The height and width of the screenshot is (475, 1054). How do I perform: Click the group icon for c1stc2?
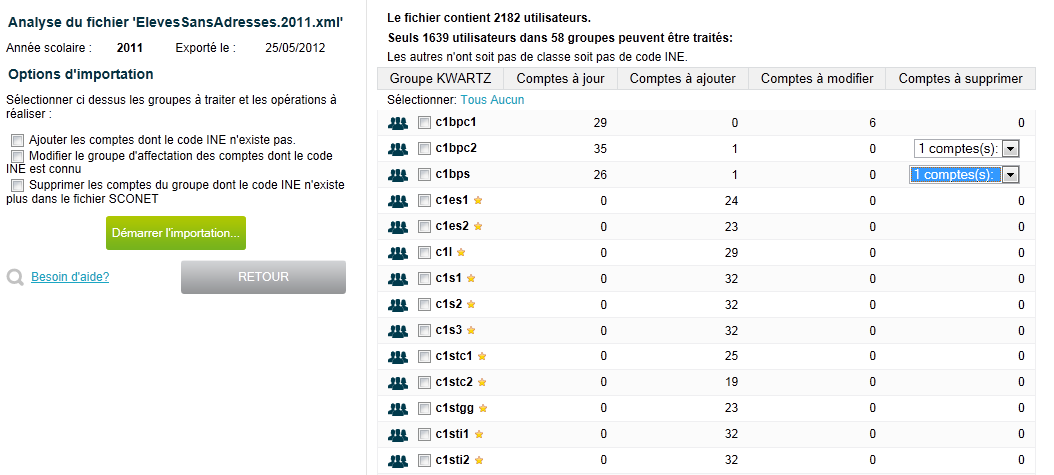[398, 382]
